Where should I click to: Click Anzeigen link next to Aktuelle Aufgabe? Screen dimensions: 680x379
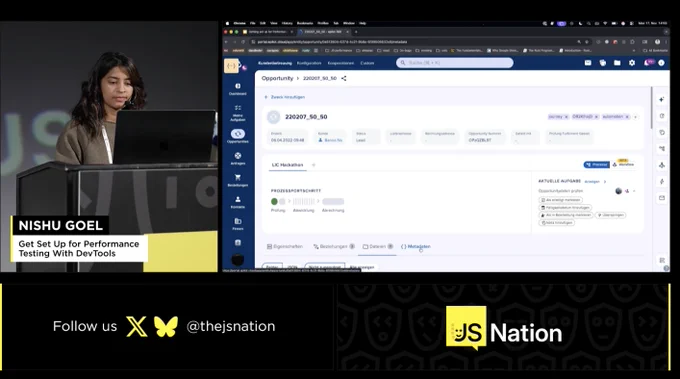[x=592, y=182]
